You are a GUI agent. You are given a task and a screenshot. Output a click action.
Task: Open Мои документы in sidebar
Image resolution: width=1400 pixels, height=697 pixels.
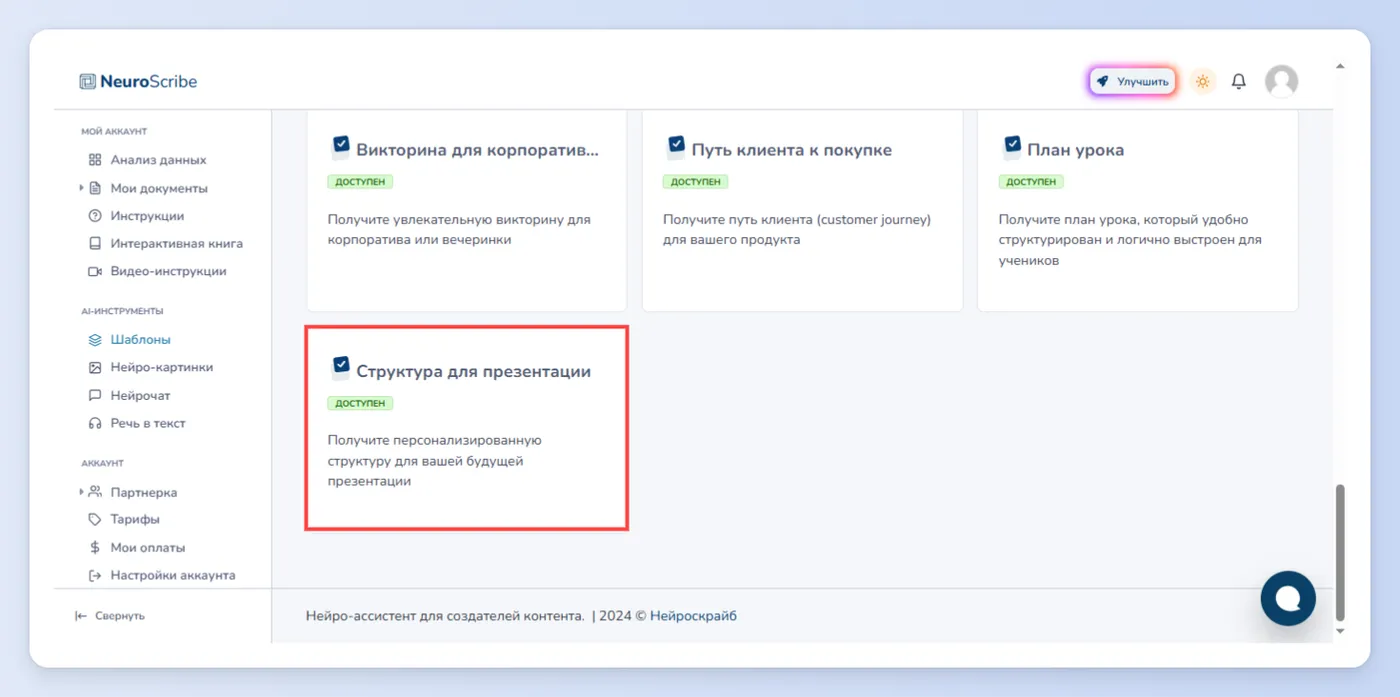click(159, 188)
